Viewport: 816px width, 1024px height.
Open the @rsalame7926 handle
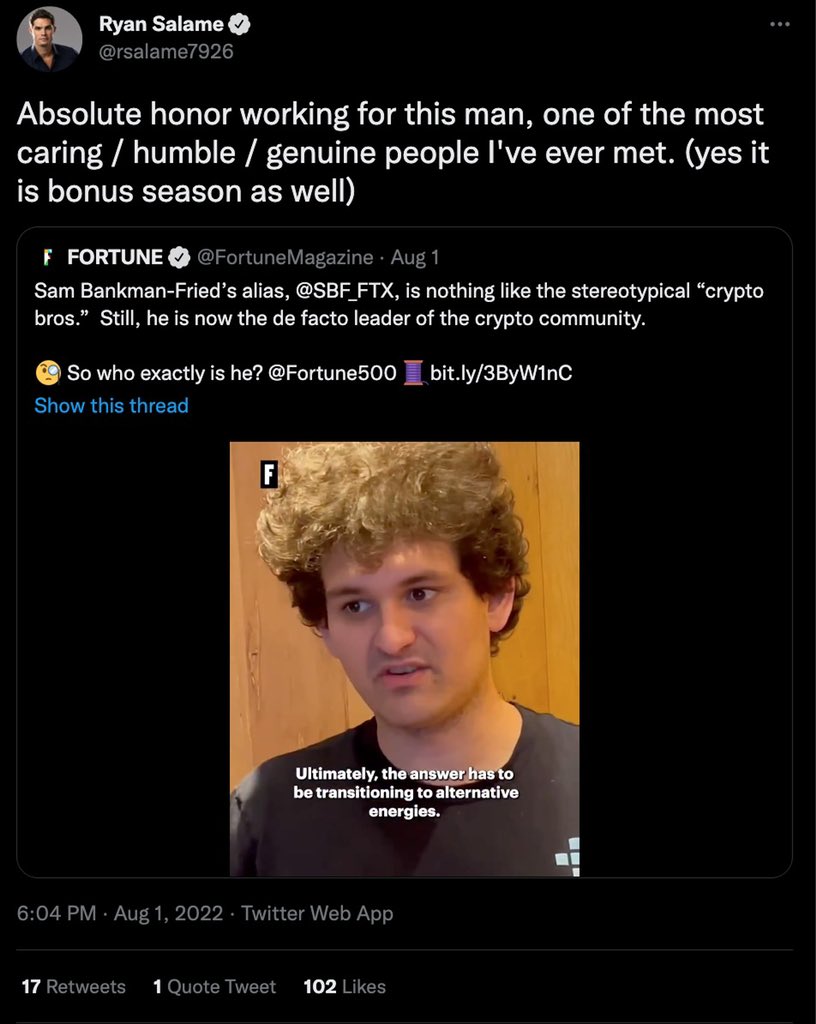pos(165,51)
